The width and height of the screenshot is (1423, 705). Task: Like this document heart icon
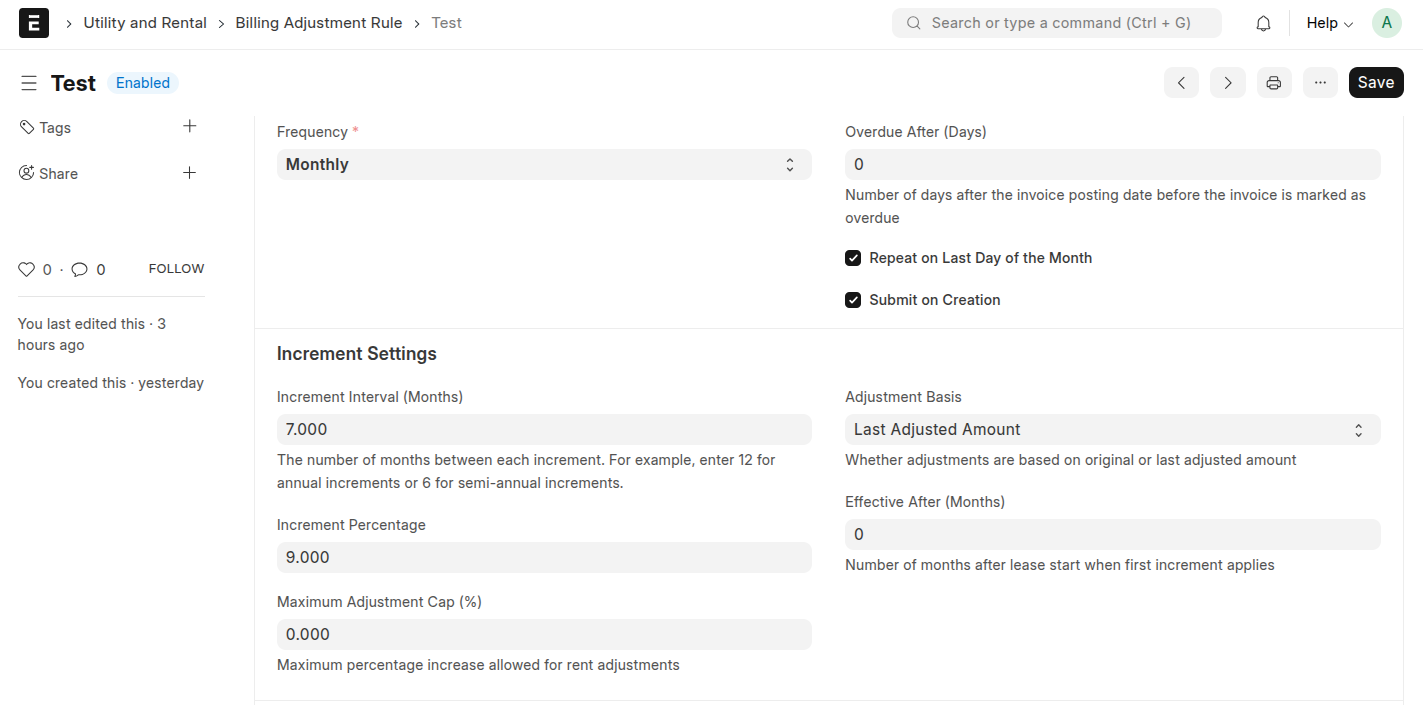click(27, 269)
